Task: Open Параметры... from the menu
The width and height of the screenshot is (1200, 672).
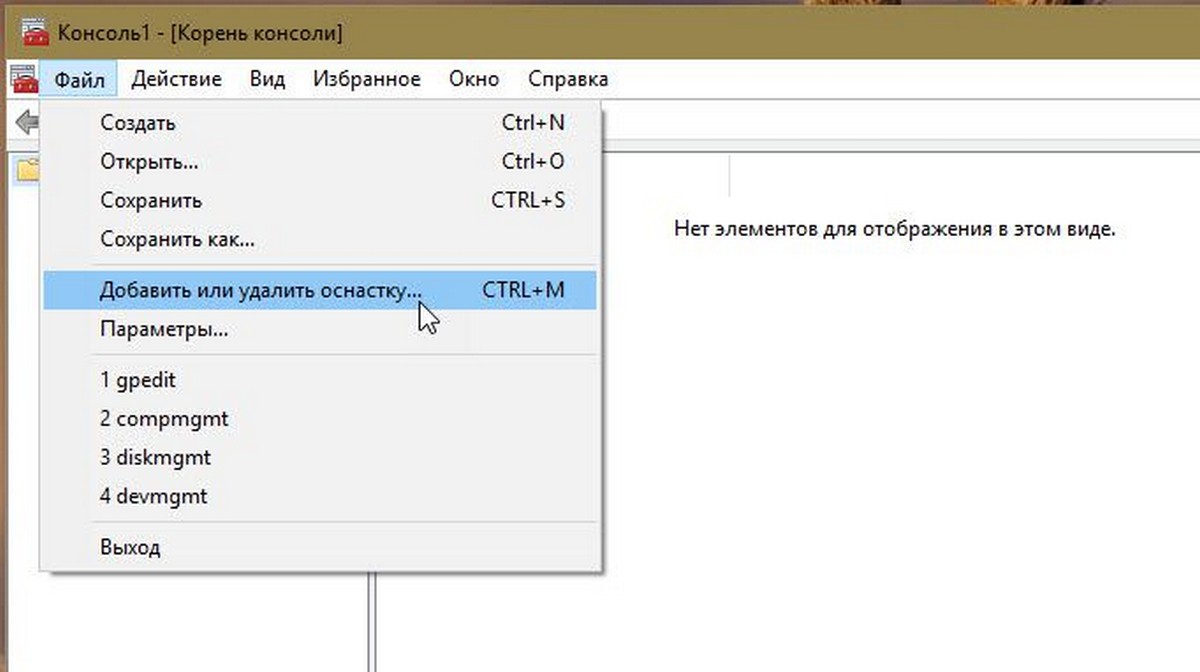Action: [320, 329]
